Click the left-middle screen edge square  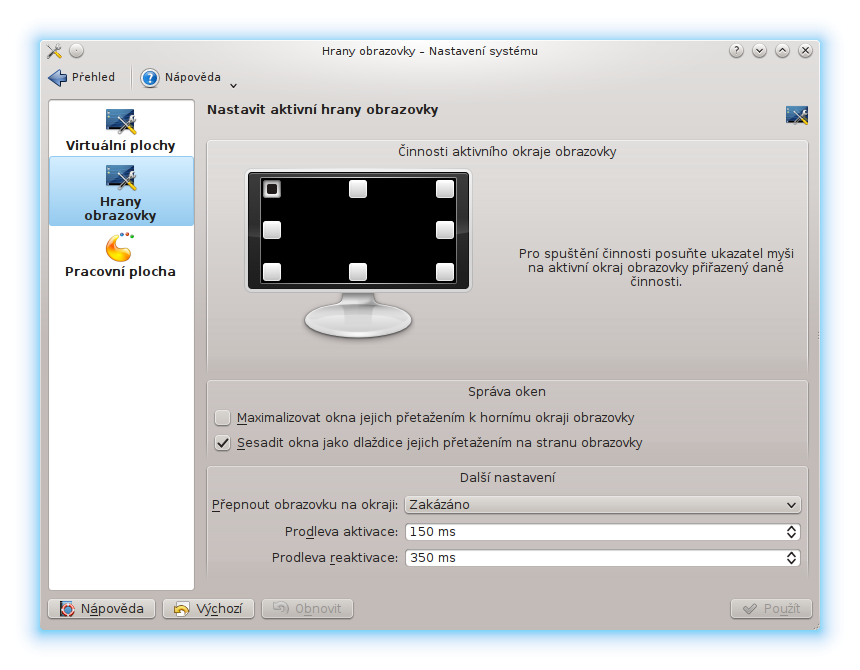(x=272, y=230)
